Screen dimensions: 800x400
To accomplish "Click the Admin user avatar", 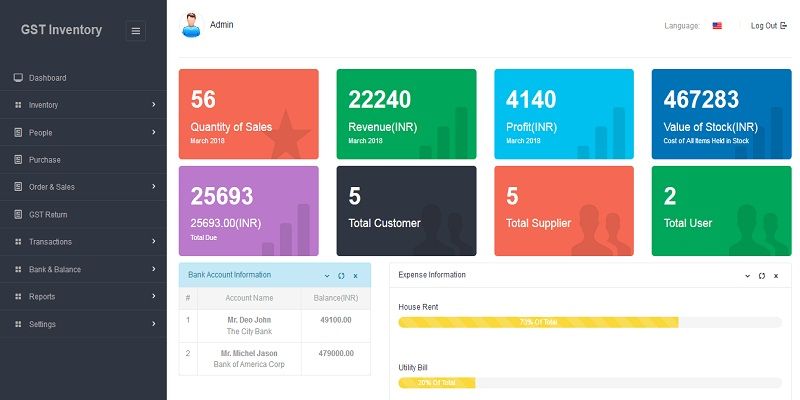I will [191, 25].
